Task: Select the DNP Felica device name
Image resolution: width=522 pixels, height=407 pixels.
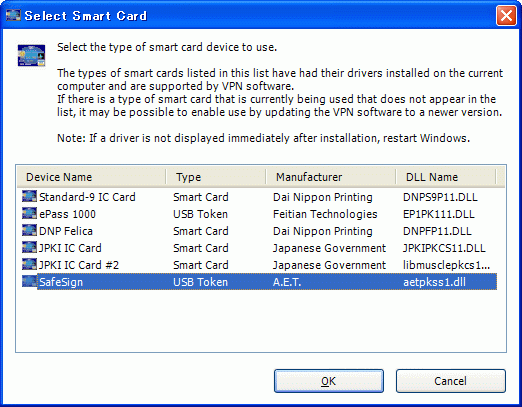Action: [x=66, y=231]
